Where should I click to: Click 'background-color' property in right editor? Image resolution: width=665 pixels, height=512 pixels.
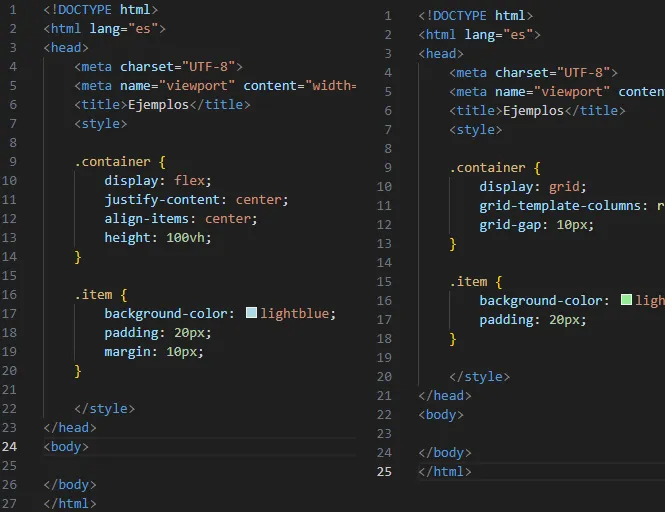coord(540,301)
